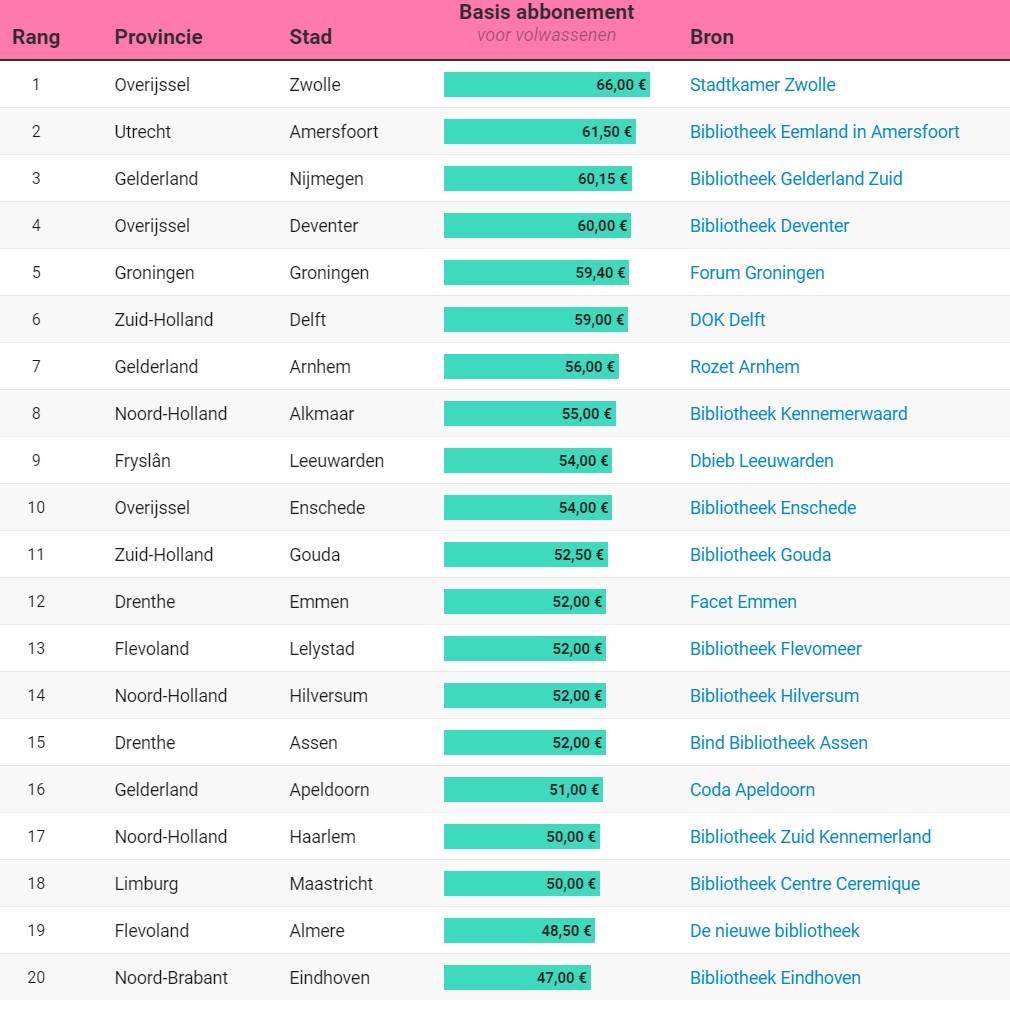
Task: Open the Stadtkamer Zwolle source link
Action: point(762,85)
